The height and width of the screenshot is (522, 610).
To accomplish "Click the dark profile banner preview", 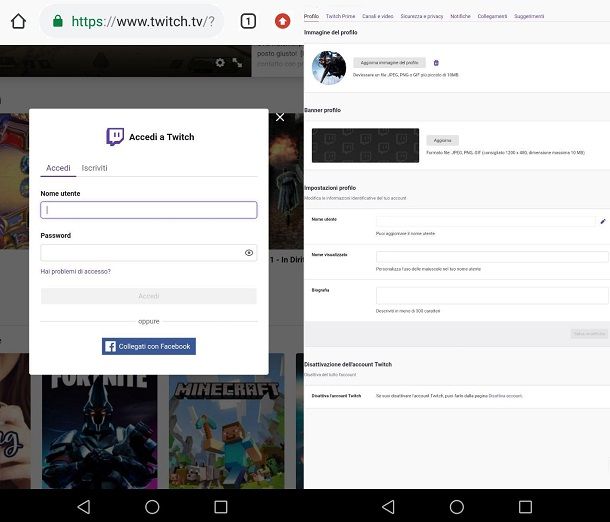I will (x=365, y=145).
